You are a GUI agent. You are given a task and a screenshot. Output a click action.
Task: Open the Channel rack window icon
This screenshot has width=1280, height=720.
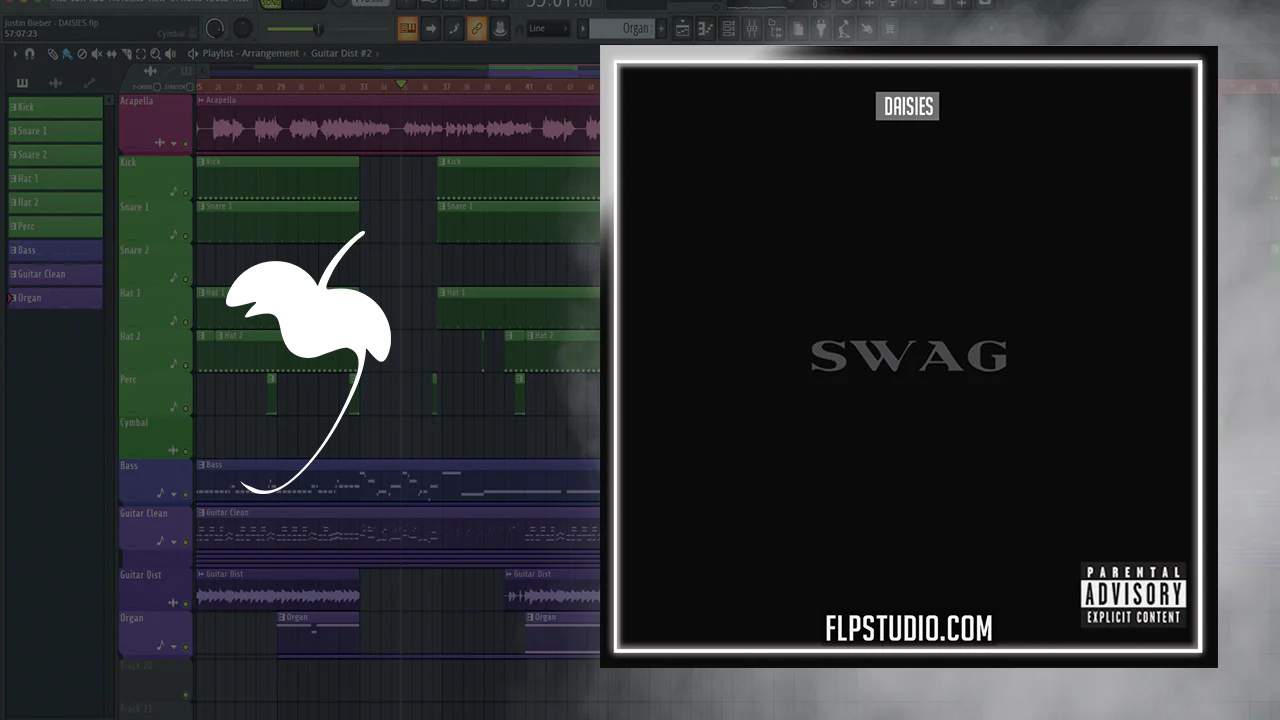click(729, 29)
